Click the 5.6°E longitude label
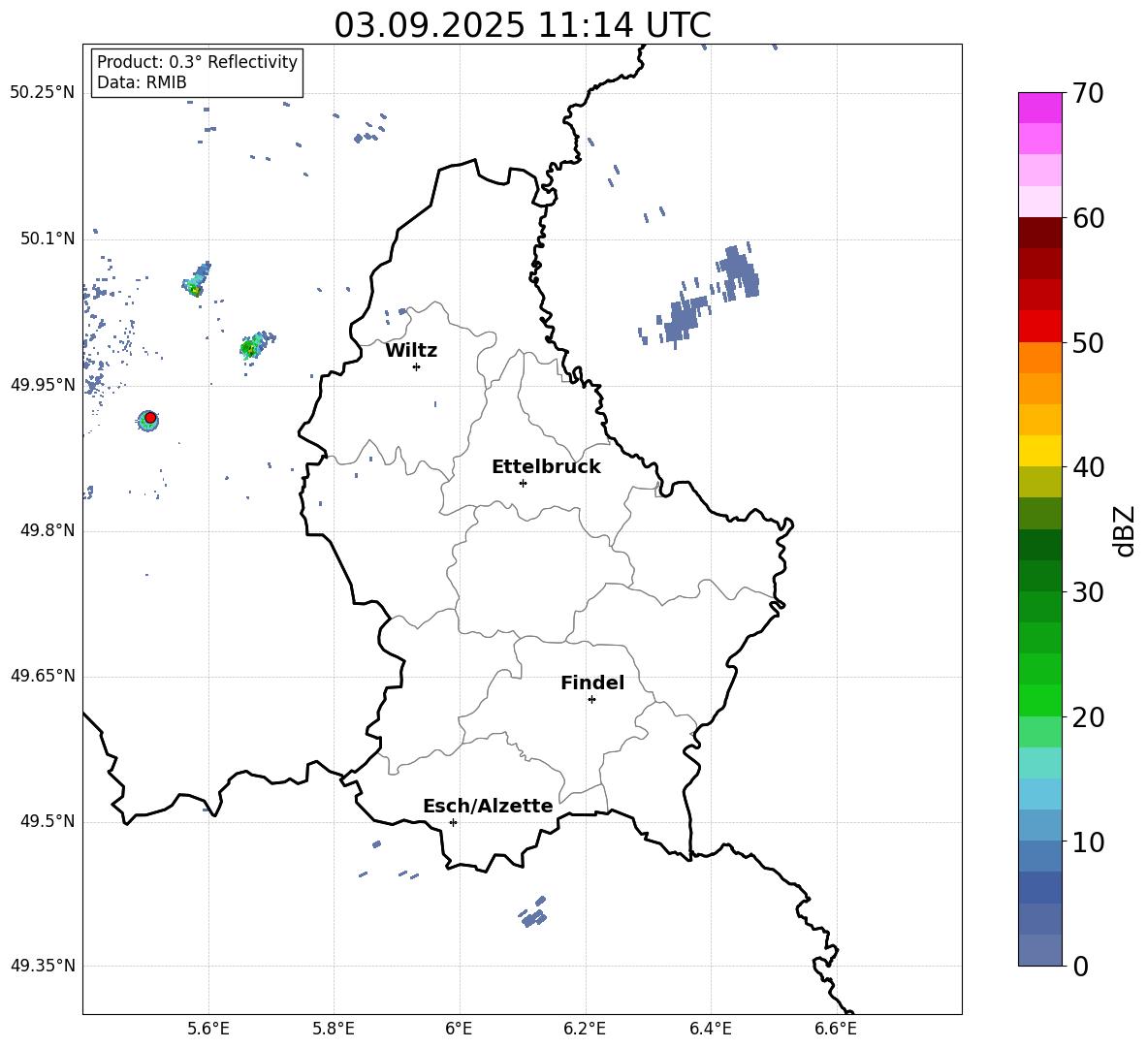 click(x=207, y=1029)
